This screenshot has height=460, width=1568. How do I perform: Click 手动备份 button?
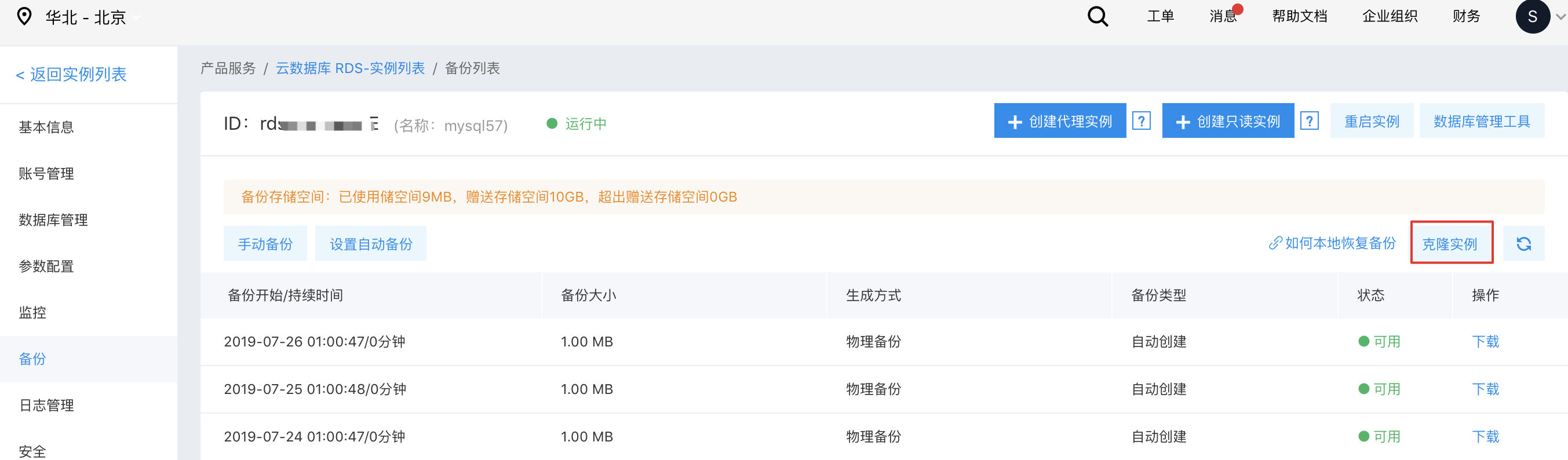(265, 243)
